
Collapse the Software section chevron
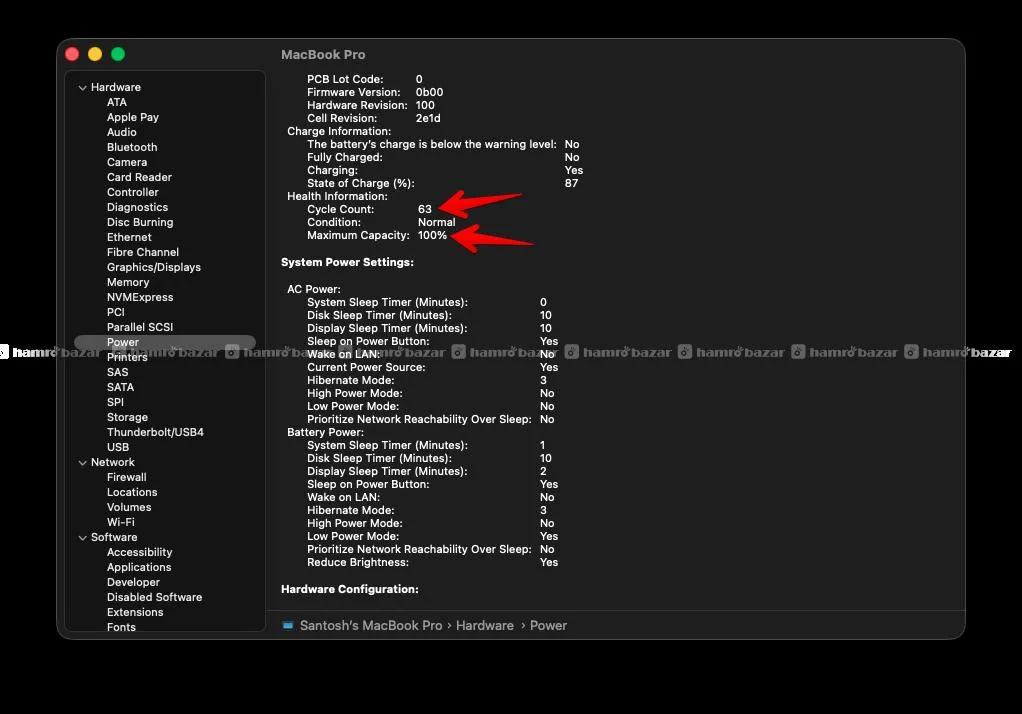(83, 538)
